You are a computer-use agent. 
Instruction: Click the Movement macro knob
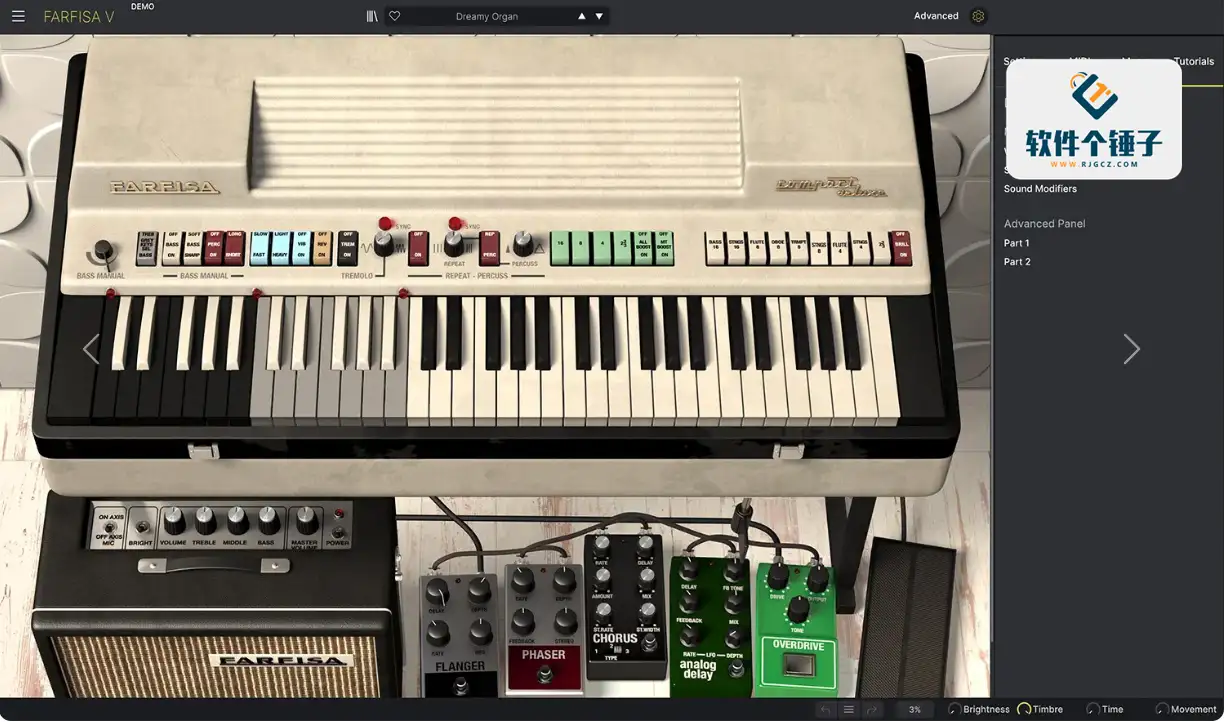coord(1162,710)
